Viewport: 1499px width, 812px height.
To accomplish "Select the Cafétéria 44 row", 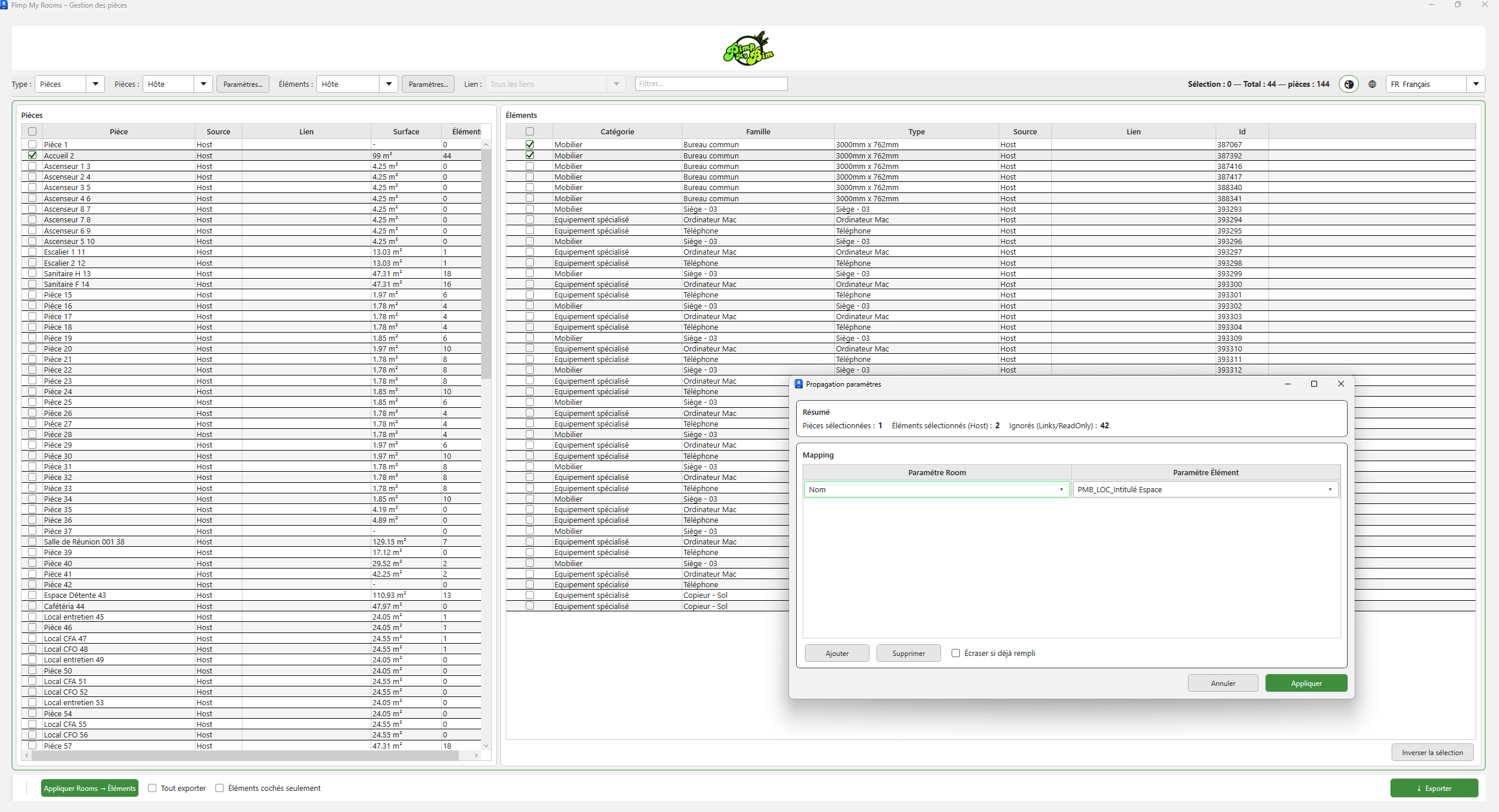I will point(251,606).
